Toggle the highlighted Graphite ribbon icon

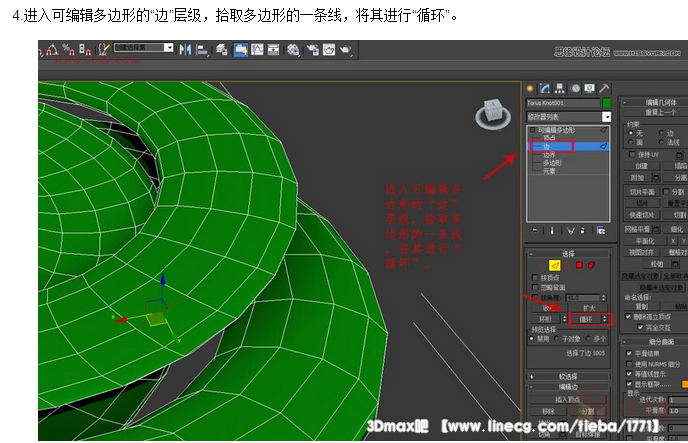[x=240, y=50]
